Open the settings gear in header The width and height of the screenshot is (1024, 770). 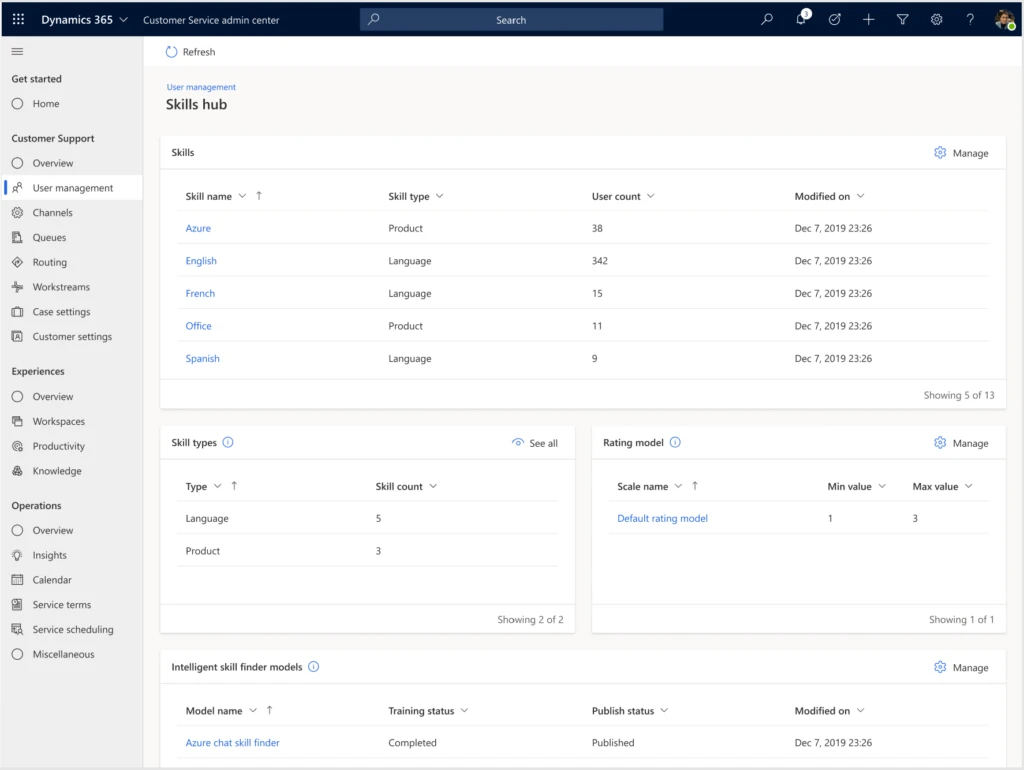coord(936,20)
